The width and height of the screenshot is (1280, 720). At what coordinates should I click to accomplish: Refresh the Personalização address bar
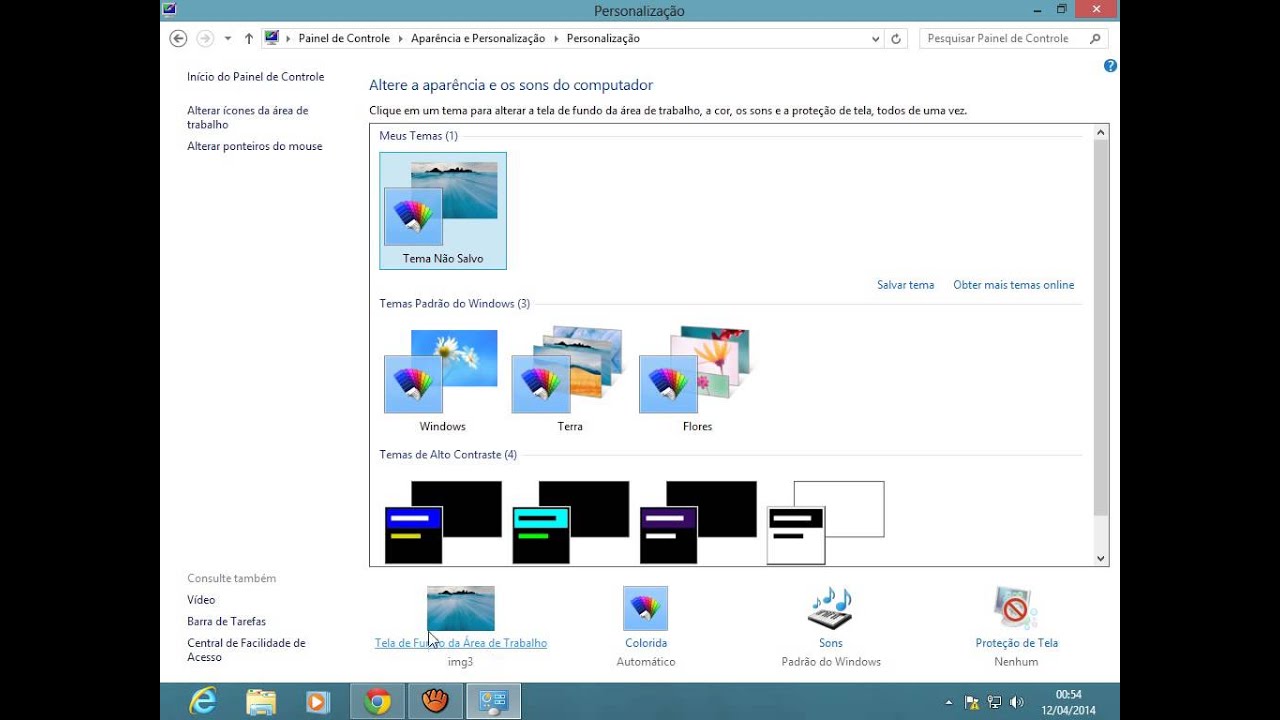click(896, 38)
